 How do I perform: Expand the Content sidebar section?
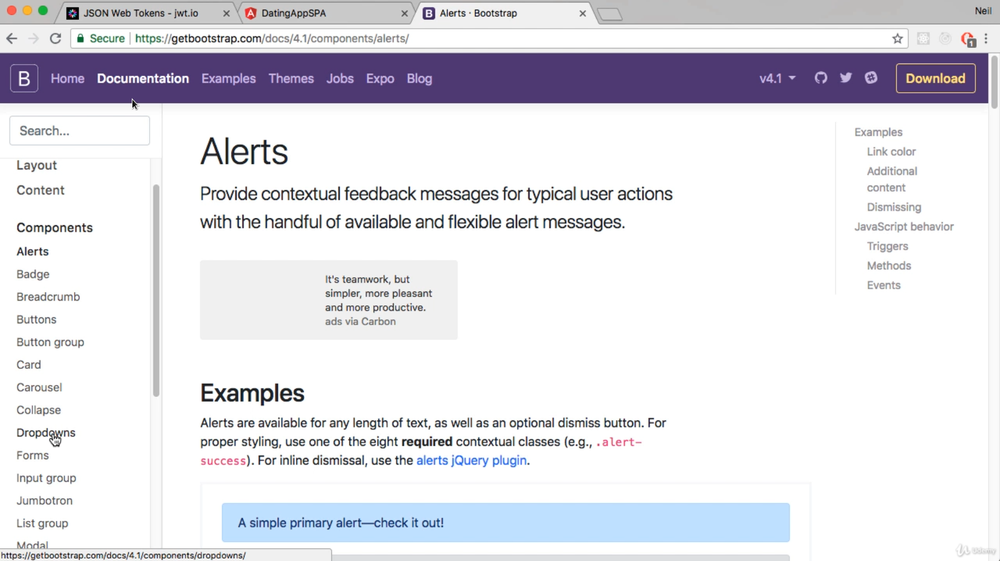tap(40, 190)
